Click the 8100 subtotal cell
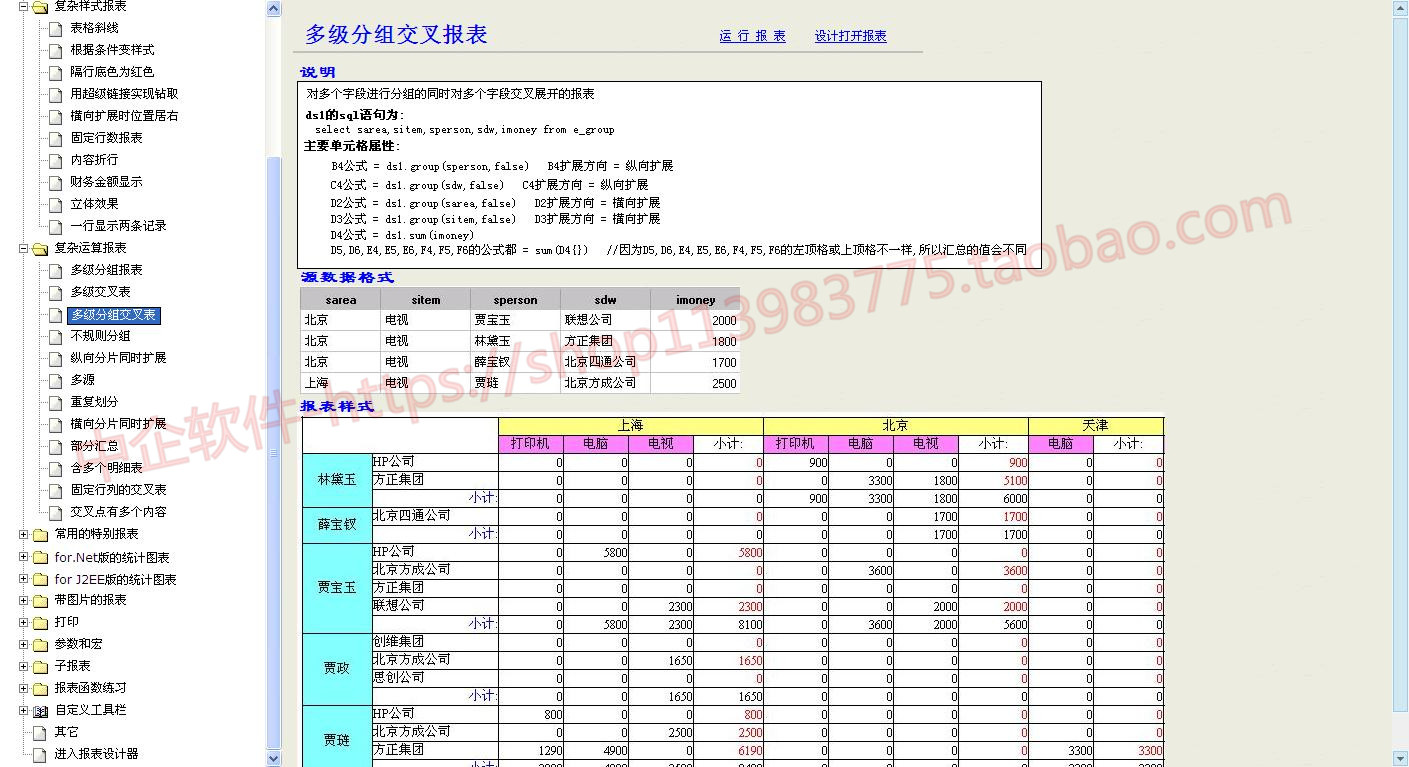The width and height of the screenshot is (1409, 767). pos(729,624)
